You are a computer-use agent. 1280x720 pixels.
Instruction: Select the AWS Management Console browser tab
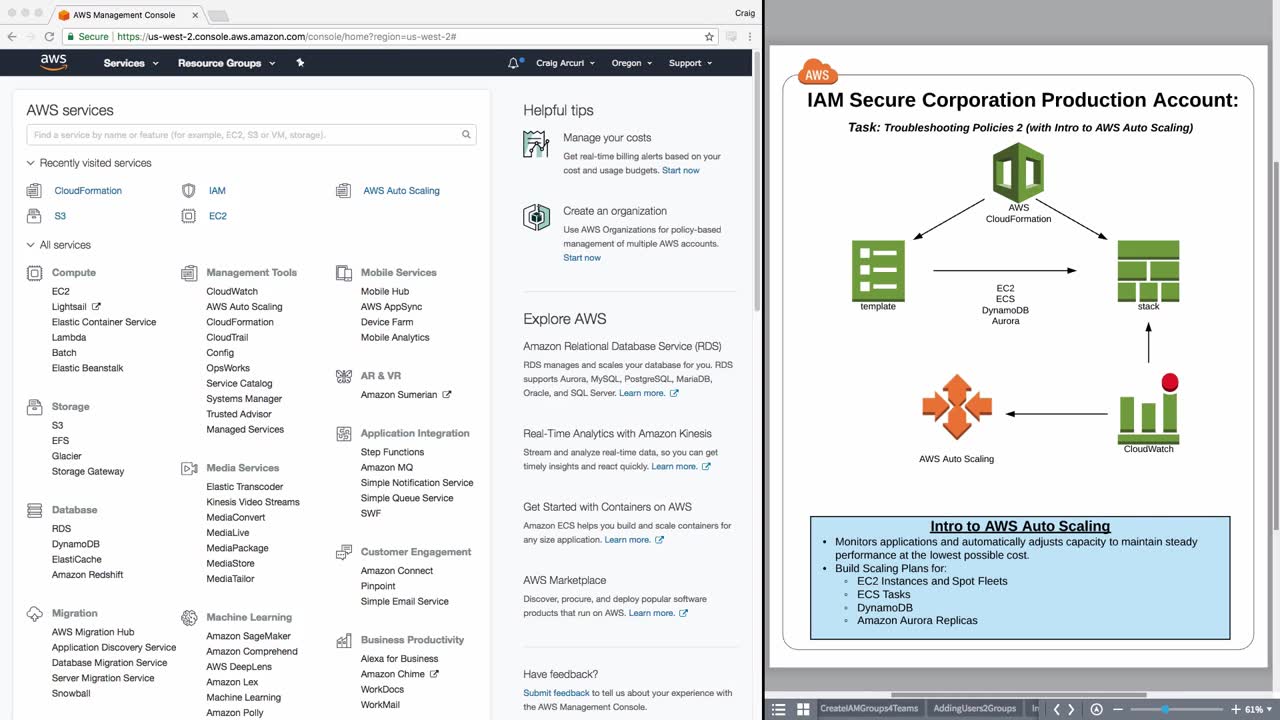(127, 14)
